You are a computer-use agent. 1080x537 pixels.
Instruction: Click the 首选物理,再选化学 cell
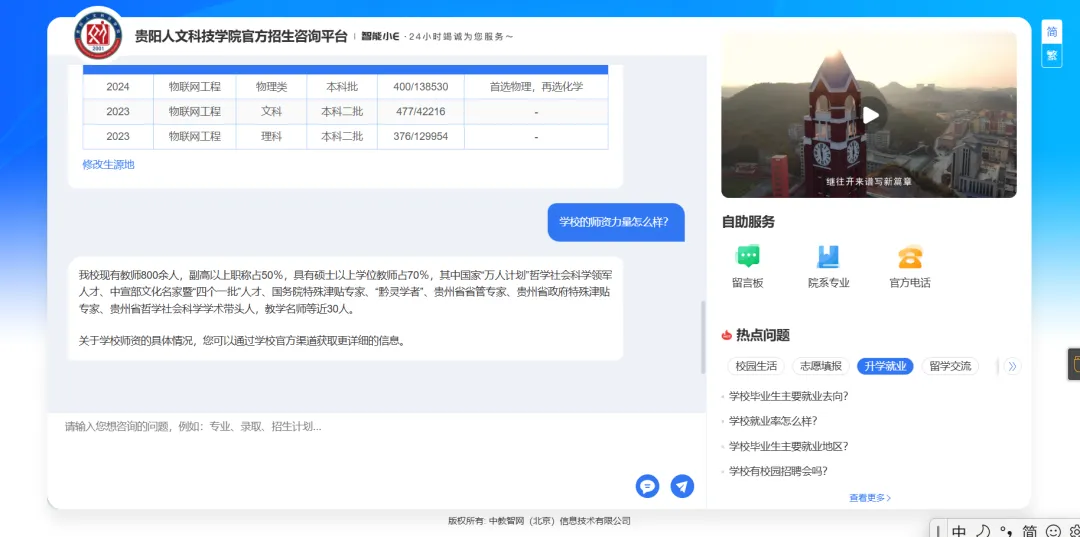(537, 87)
